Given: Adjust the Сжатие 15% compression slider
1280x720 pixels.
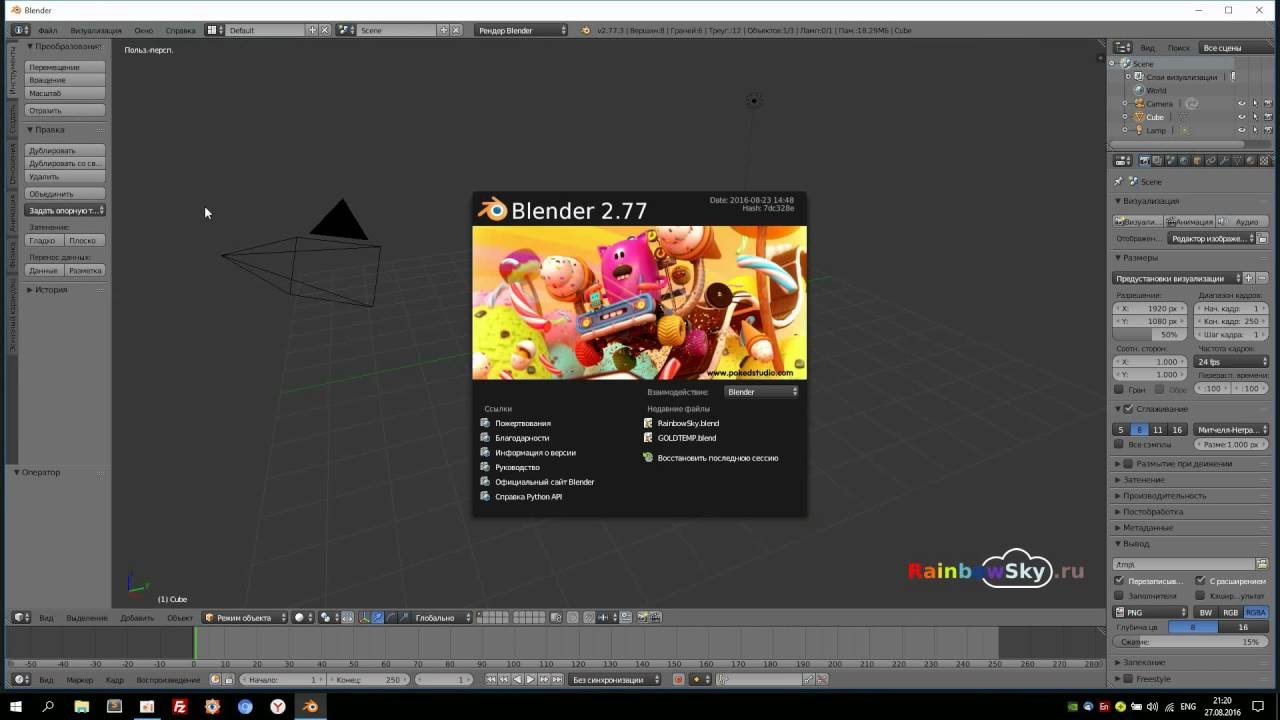Looking at the screenshot, I should click(1190, 642).
